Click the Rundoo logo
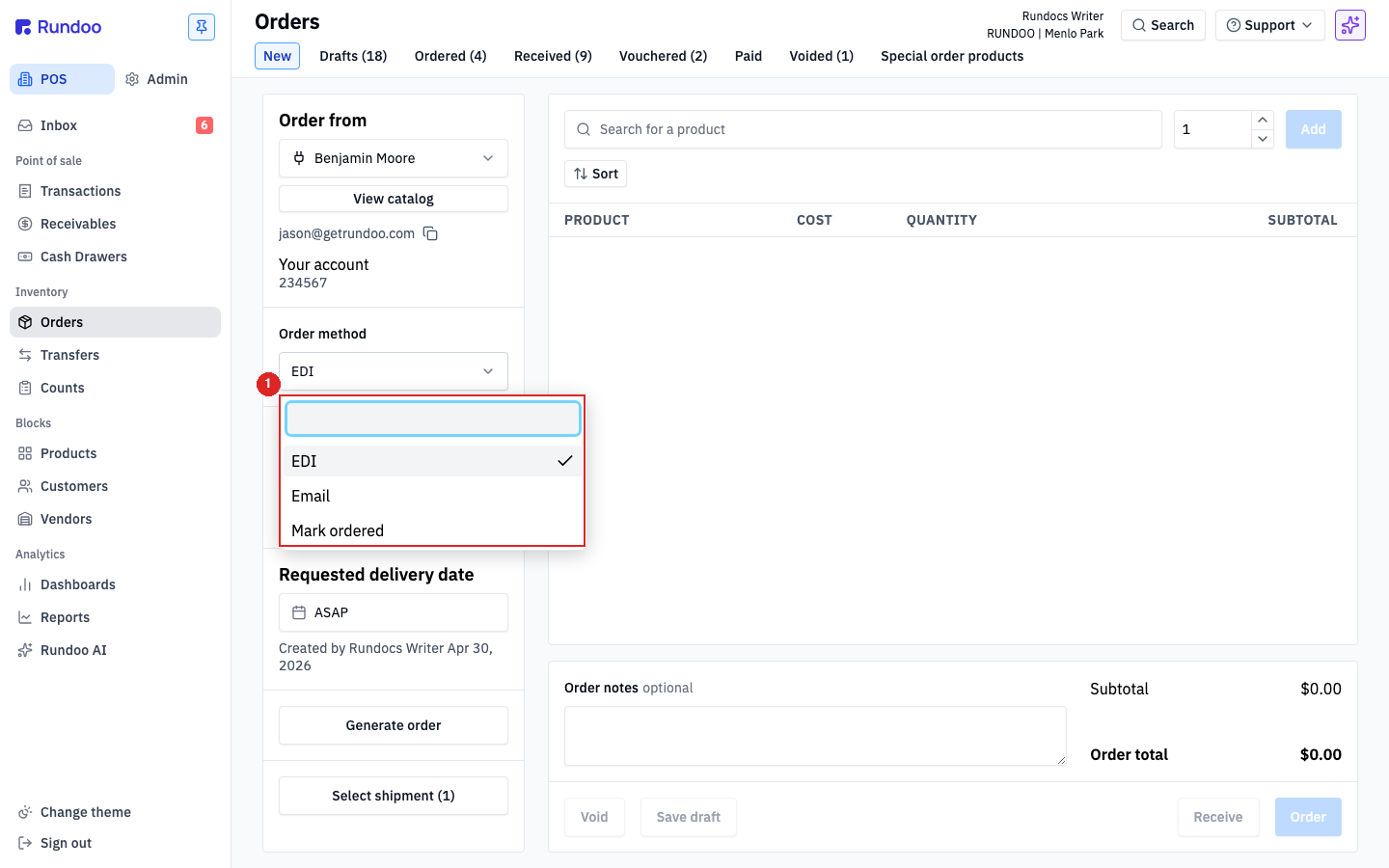This screenshot has width=1389, height=868. (59, 27)
